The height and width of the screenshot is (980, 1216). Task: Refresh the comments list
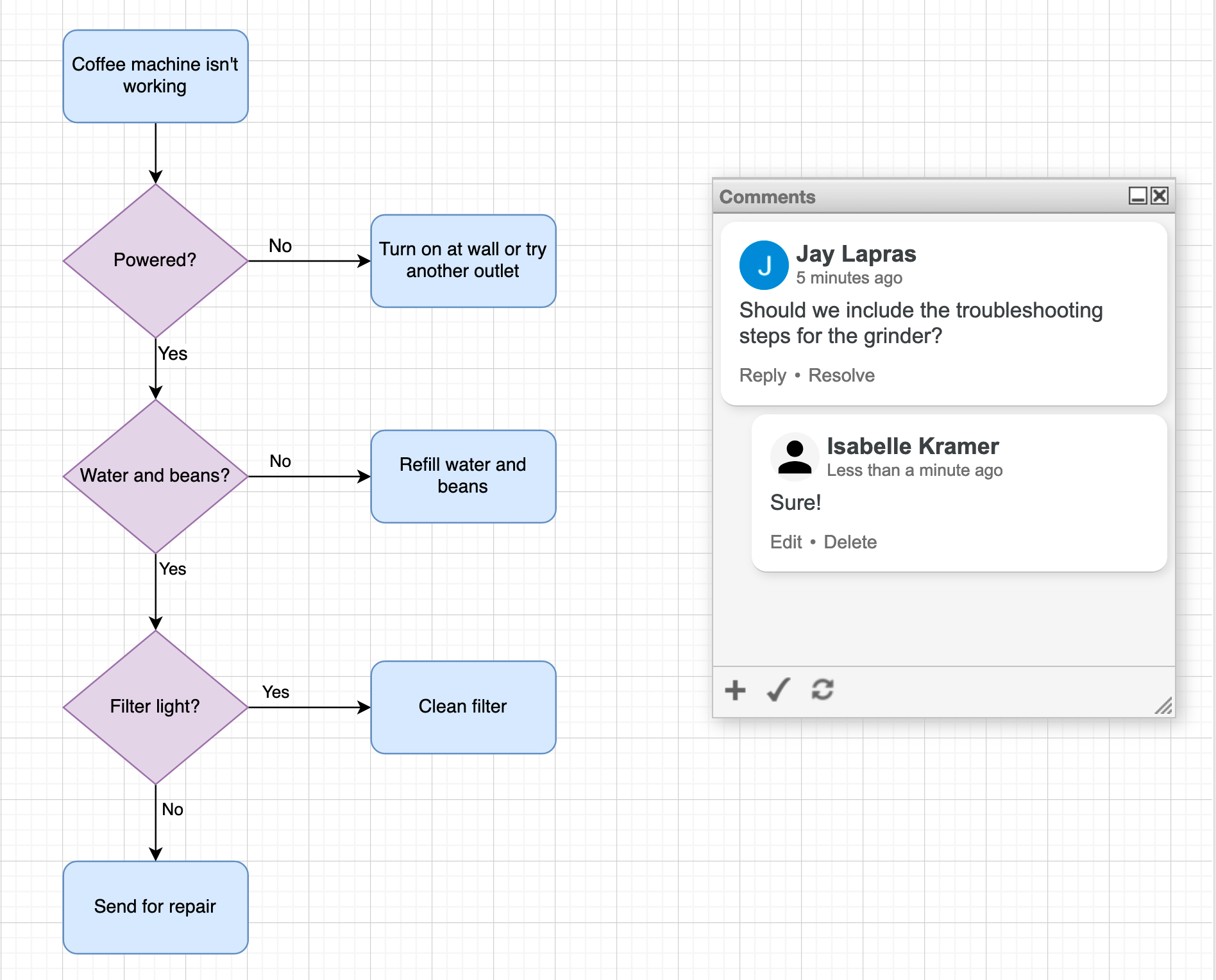pyautogui.click(x=823, y=691)
